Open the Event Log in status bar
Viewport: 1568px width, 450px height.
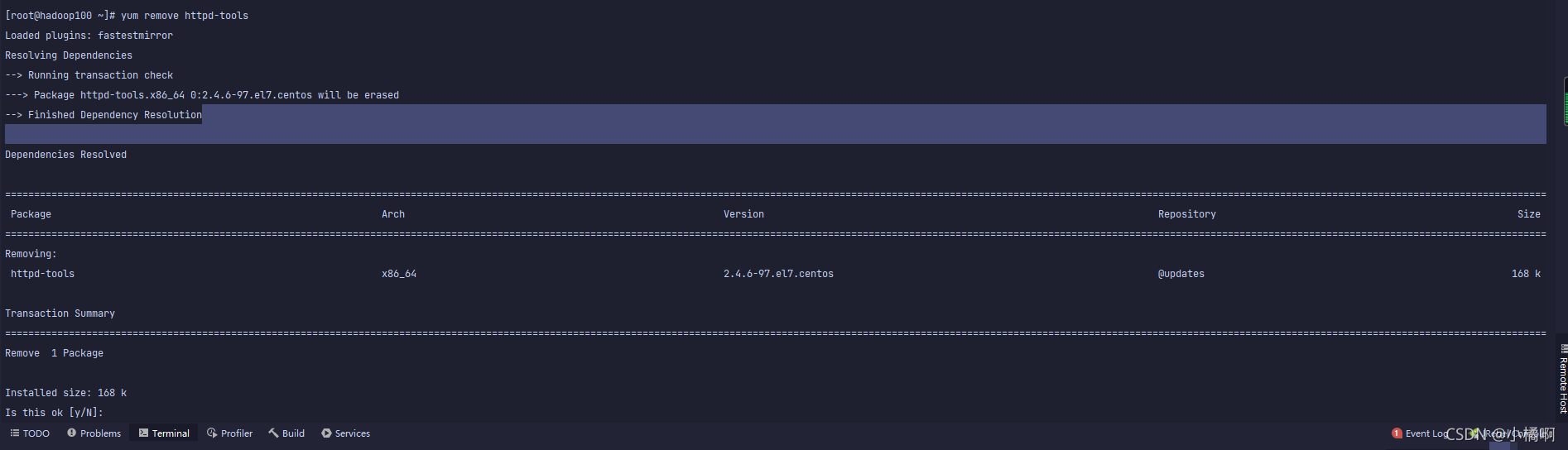pyautogui.click(x=1420, y=433)
